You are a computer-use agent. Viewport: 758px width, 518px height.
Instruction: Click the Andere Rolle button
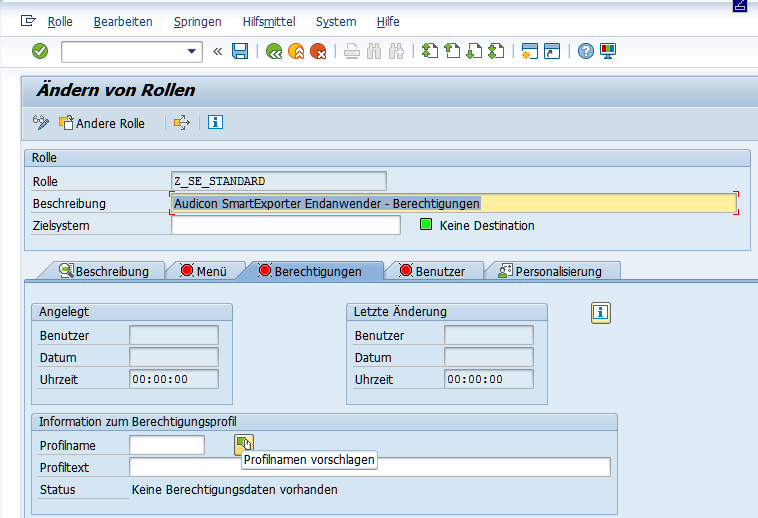(102, 123)
